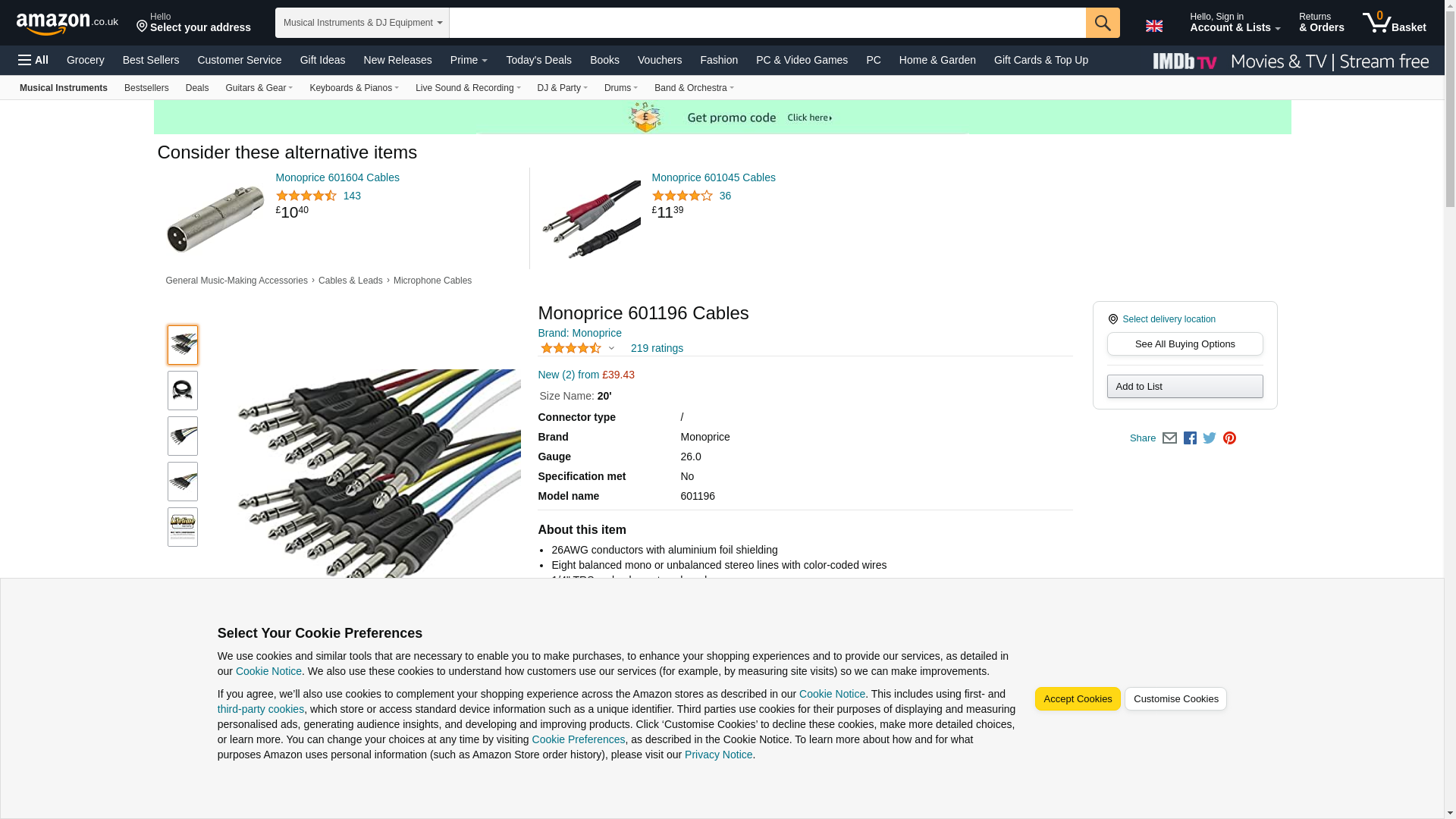Open the All hamburger menu
The image size is (1456, 819).
(x=33, y=60)
